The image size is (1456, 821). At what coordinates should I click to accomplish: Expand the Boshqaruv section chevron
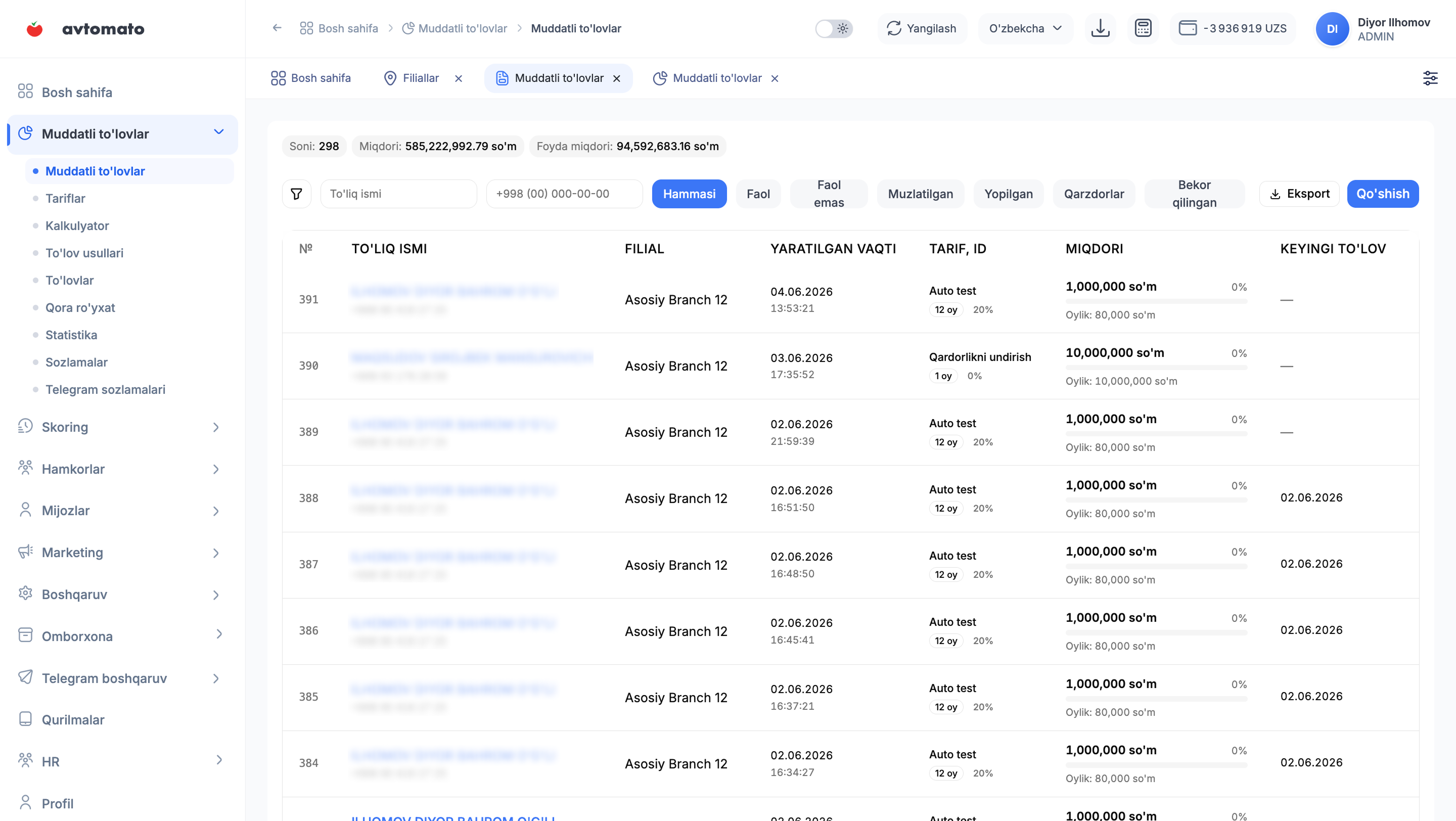(216, 595)
